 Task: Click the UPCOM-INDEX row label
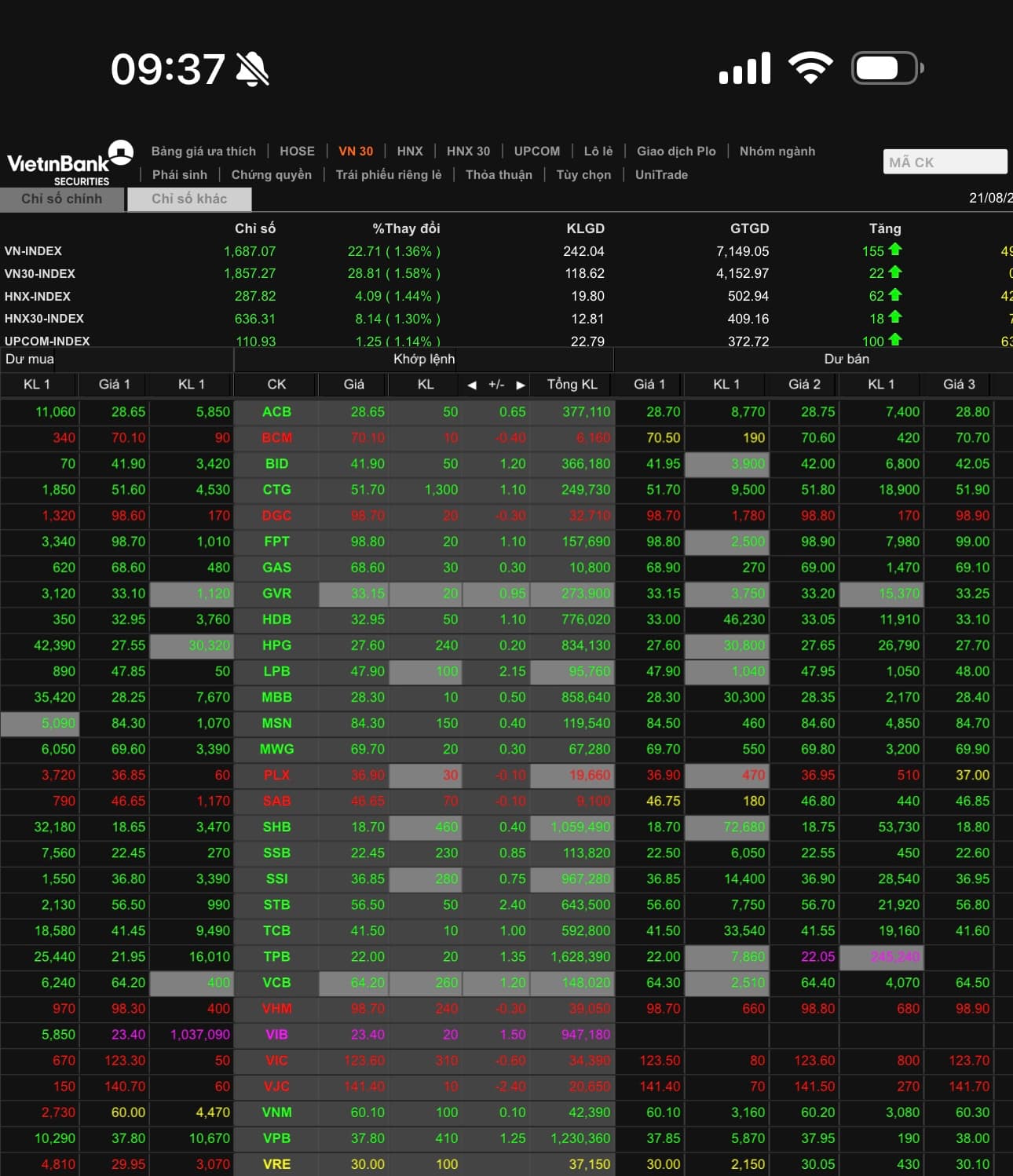pos(47,341)
